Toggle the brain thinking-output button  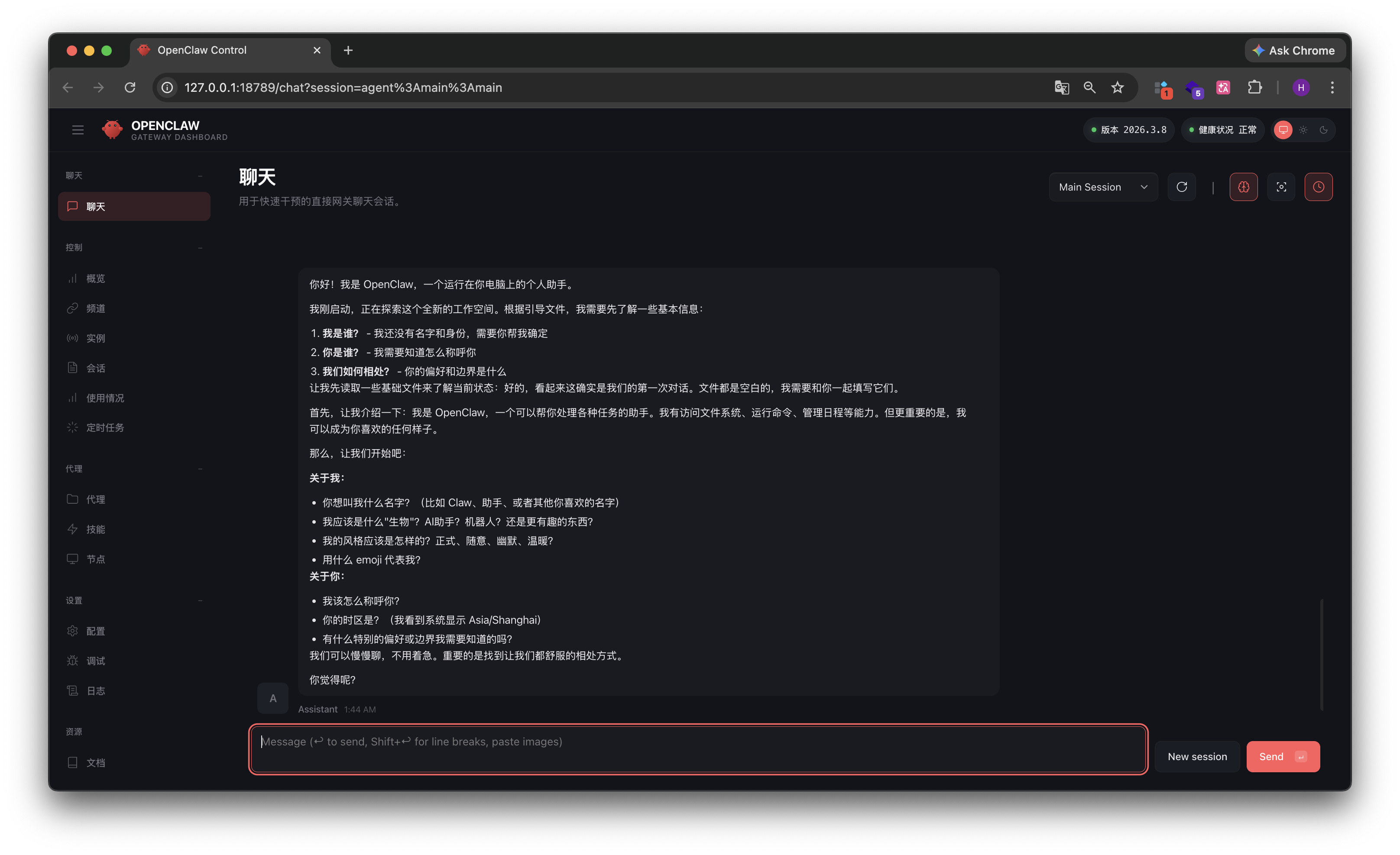tap(1243, 187)
